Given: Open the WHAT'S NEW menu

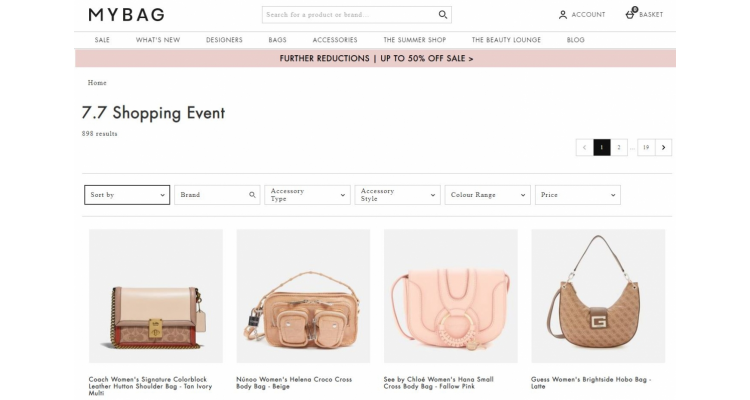Looking at the screenshot, I should (158, 40).
